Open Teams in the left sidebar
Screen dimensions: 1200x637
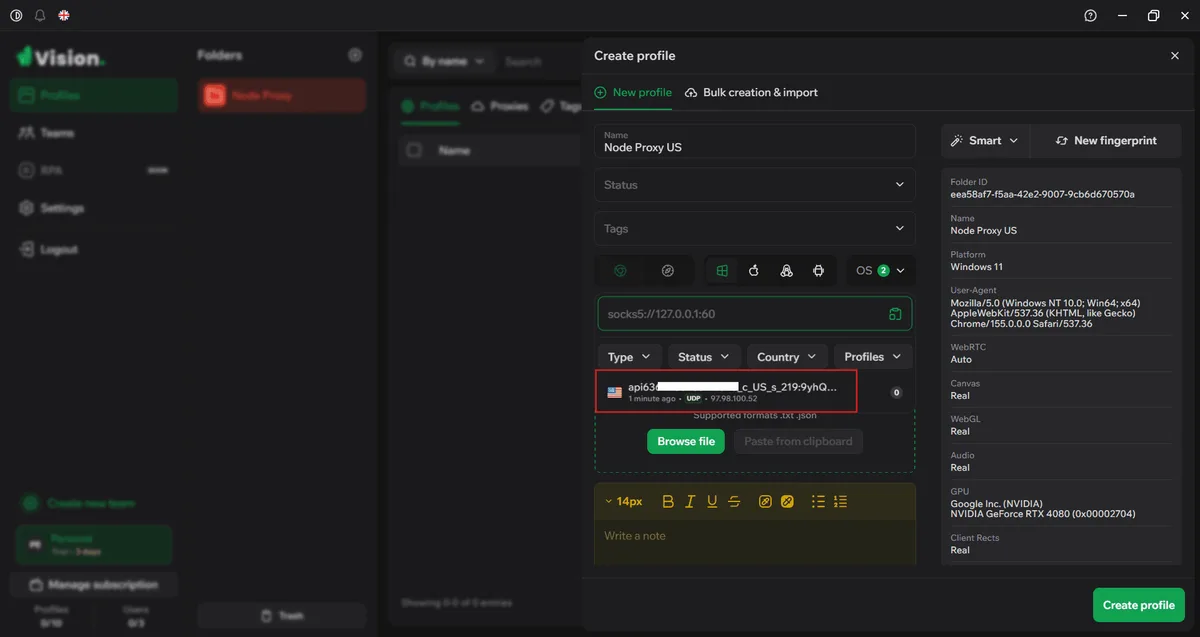[94, 133]
